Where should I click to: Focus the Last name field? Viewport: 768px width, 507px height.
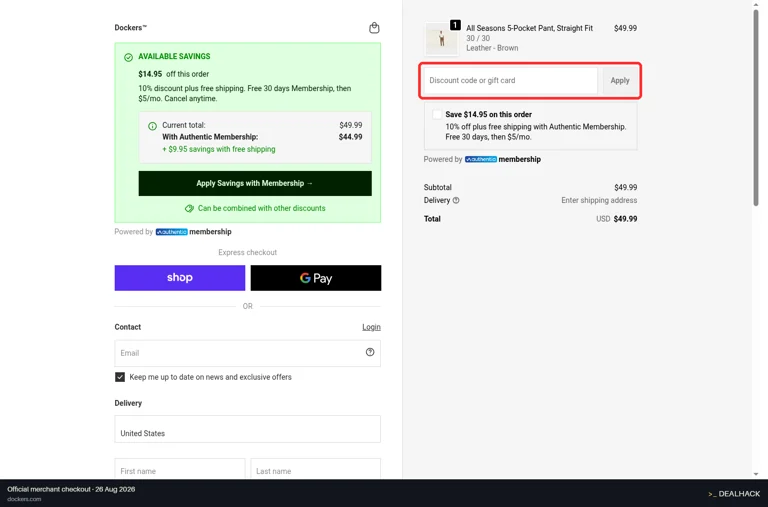pos(316,469)
